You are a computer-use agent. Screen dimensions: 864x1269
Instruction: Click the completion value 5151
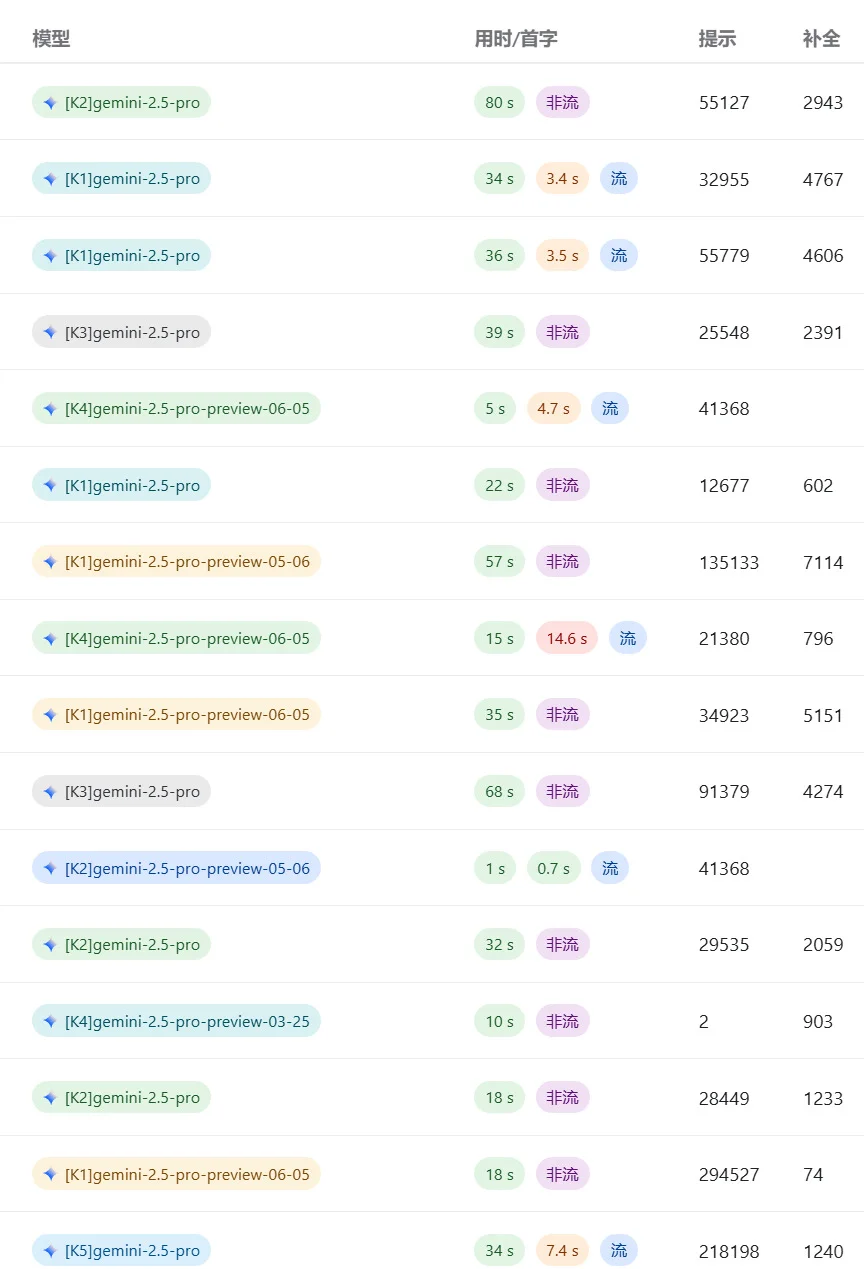(x=823, y=716)
